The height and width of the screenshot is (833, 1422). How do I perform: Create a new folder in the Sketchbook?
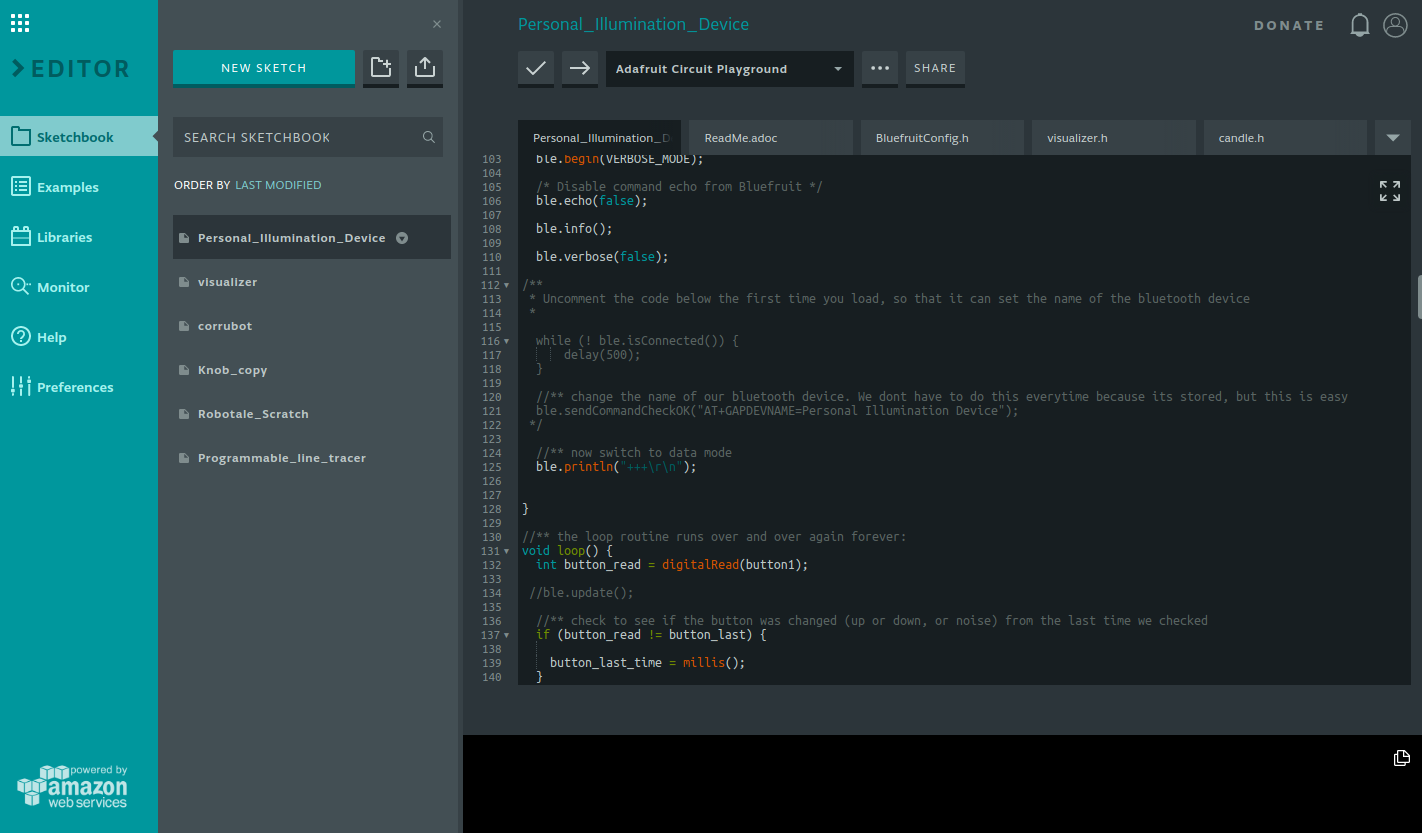pyautogui.click(x=381, y=68)
